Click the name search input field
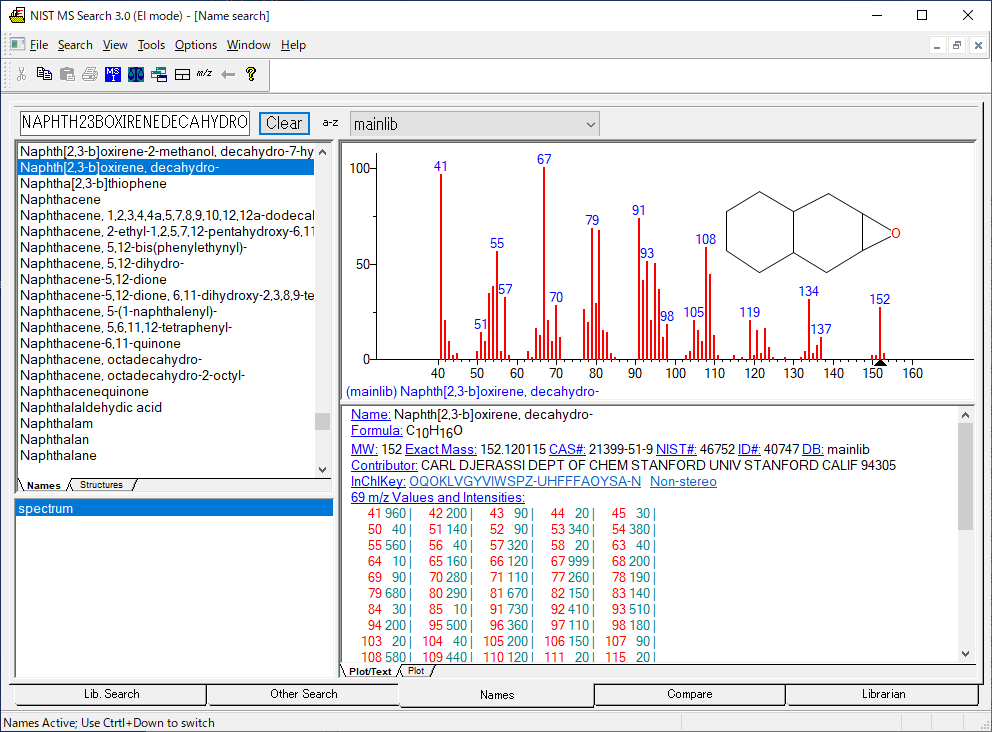Screen dimensions: 992x732 click(x=135, y=122)
